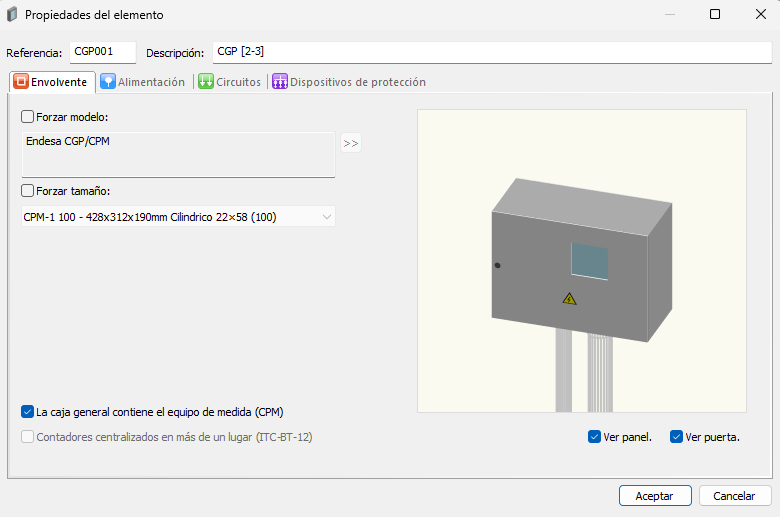The width and height of the screenshot is (780, 517).
Task: Switch to the Alimentación tab
Action: pos(143,82)
